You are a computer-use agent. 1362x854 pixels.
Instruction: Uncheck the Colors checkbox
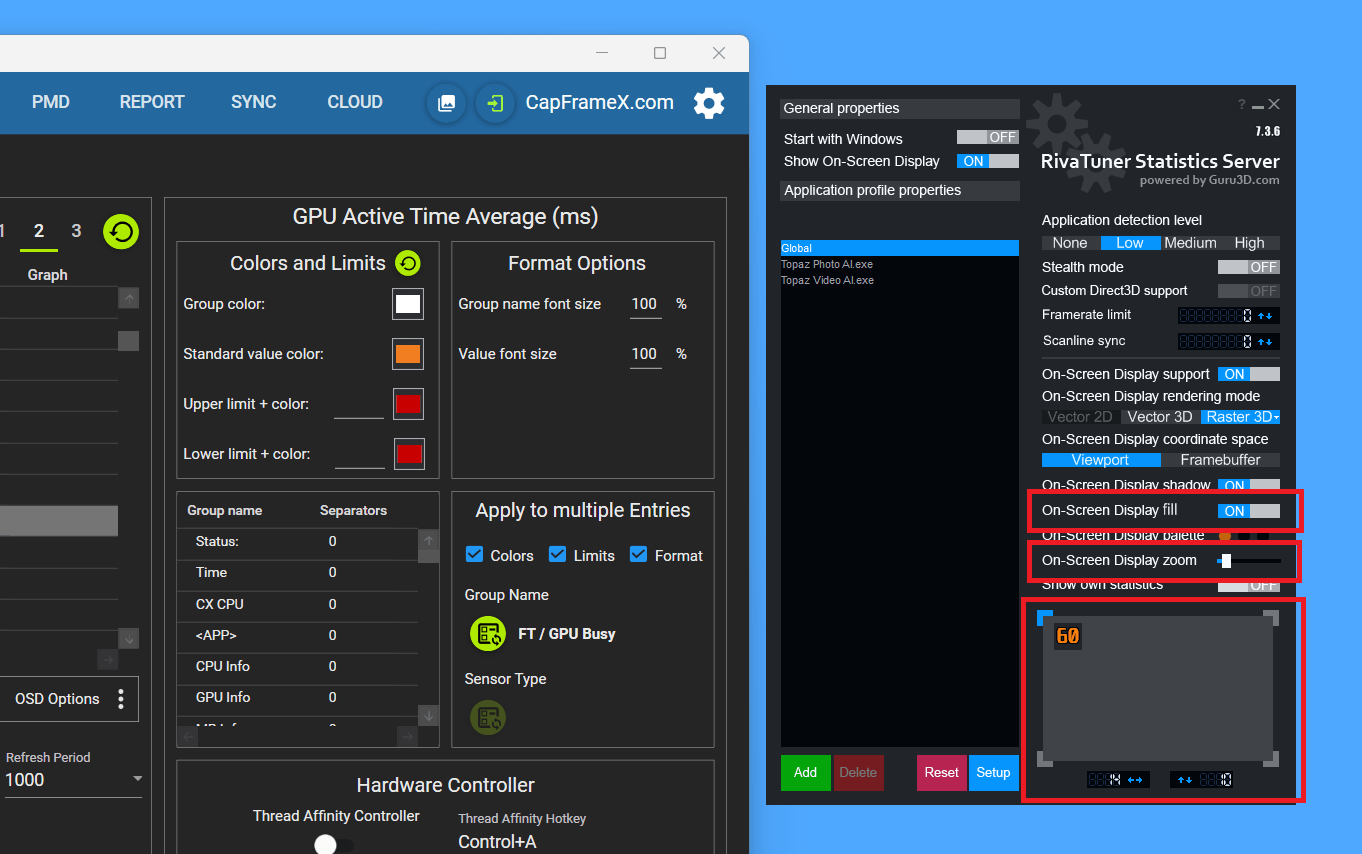475,555
